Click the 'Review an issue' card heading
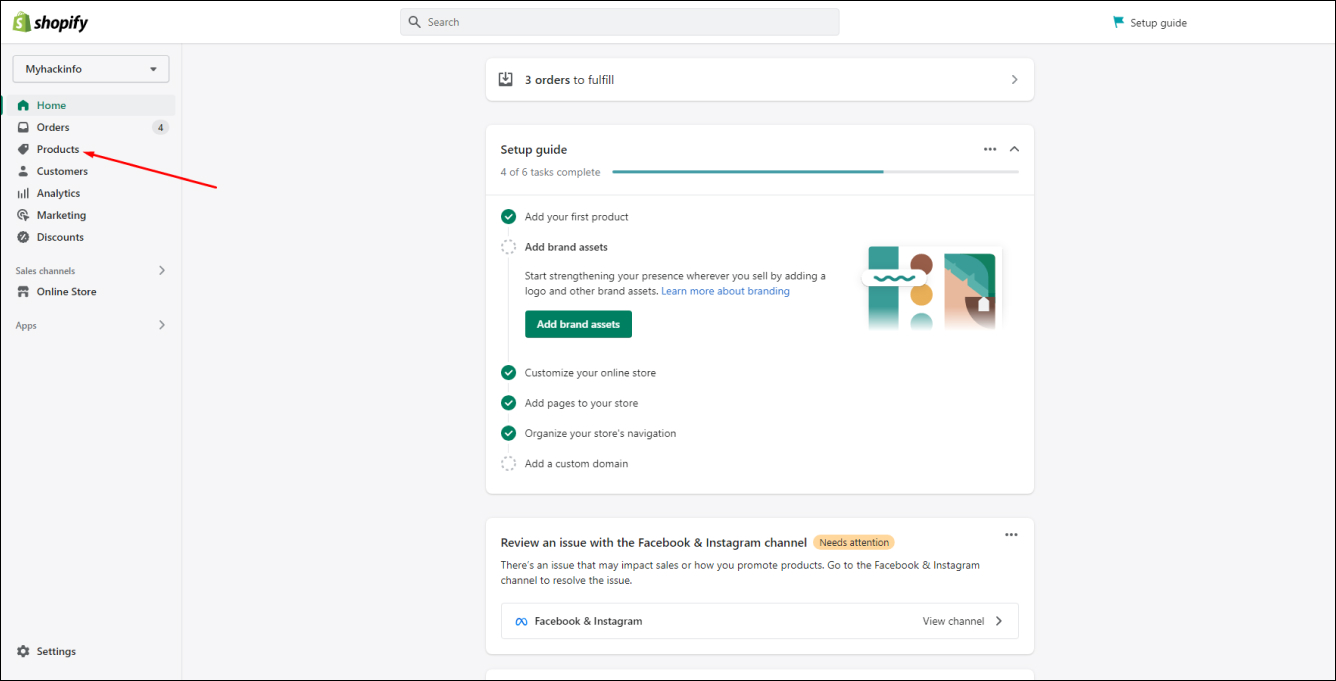Image resolution: width=1336 pixels, height=681 pixels. [x=654, y=542]
